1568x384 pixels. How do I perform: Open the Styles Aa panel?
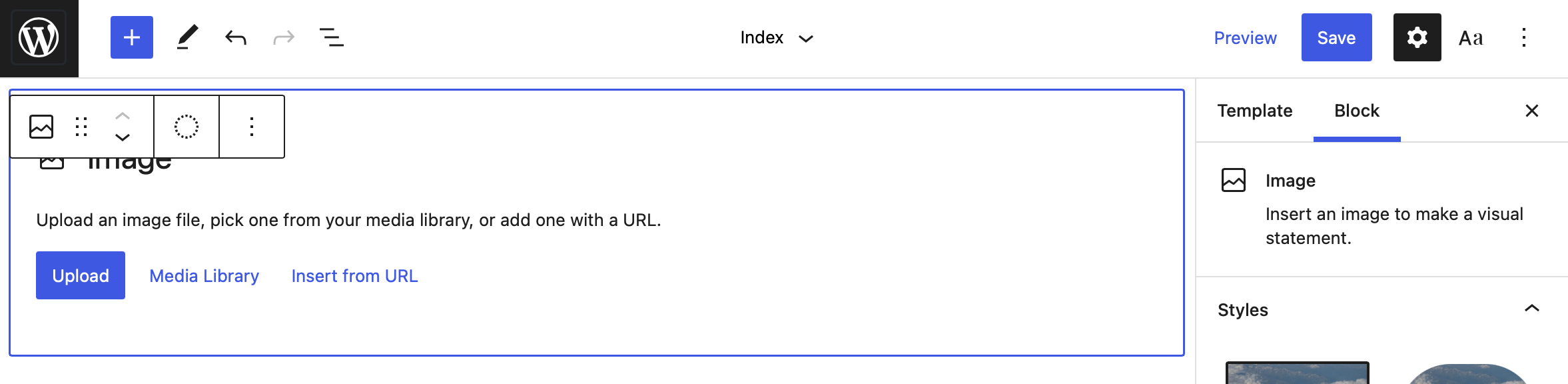tap(1470, 37)
